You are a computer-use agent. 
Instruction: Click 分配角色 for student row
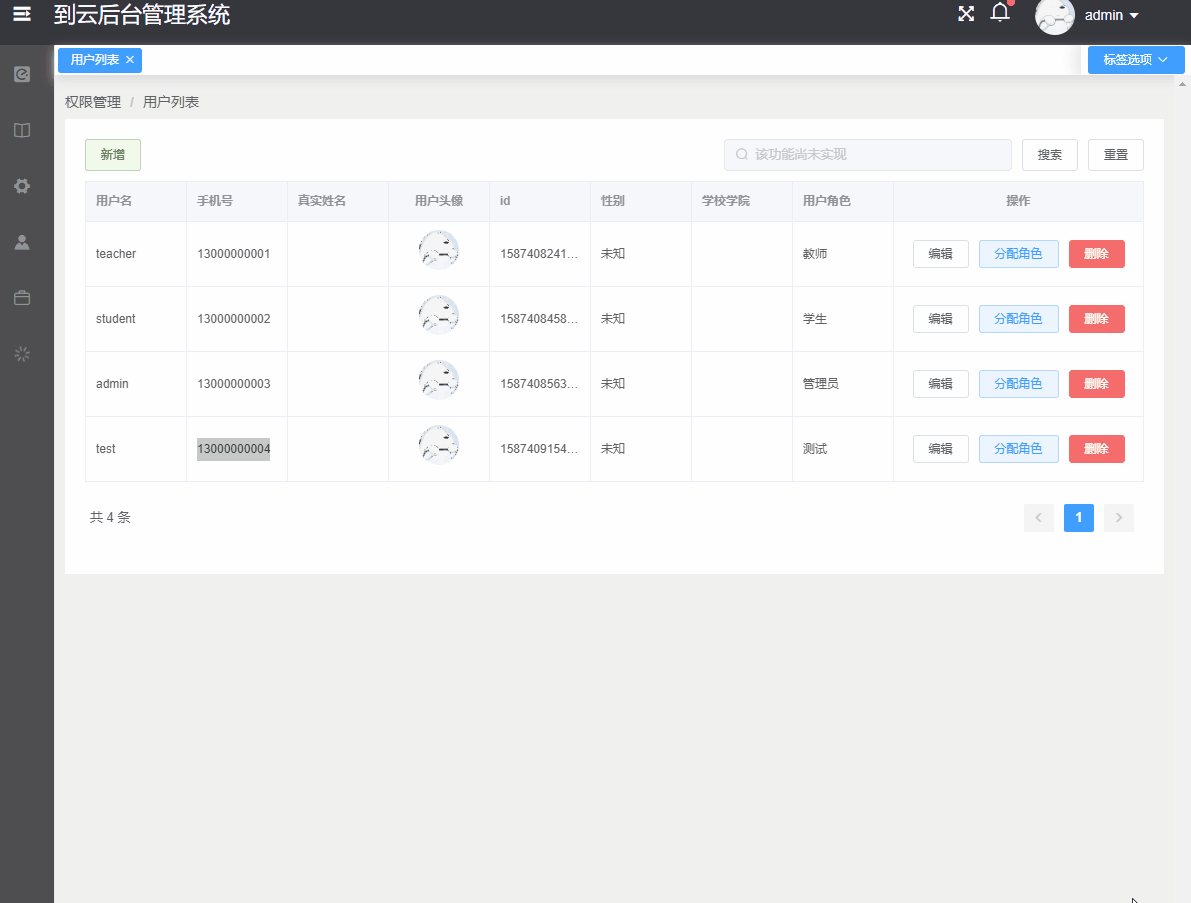(x=1019, y=319)
